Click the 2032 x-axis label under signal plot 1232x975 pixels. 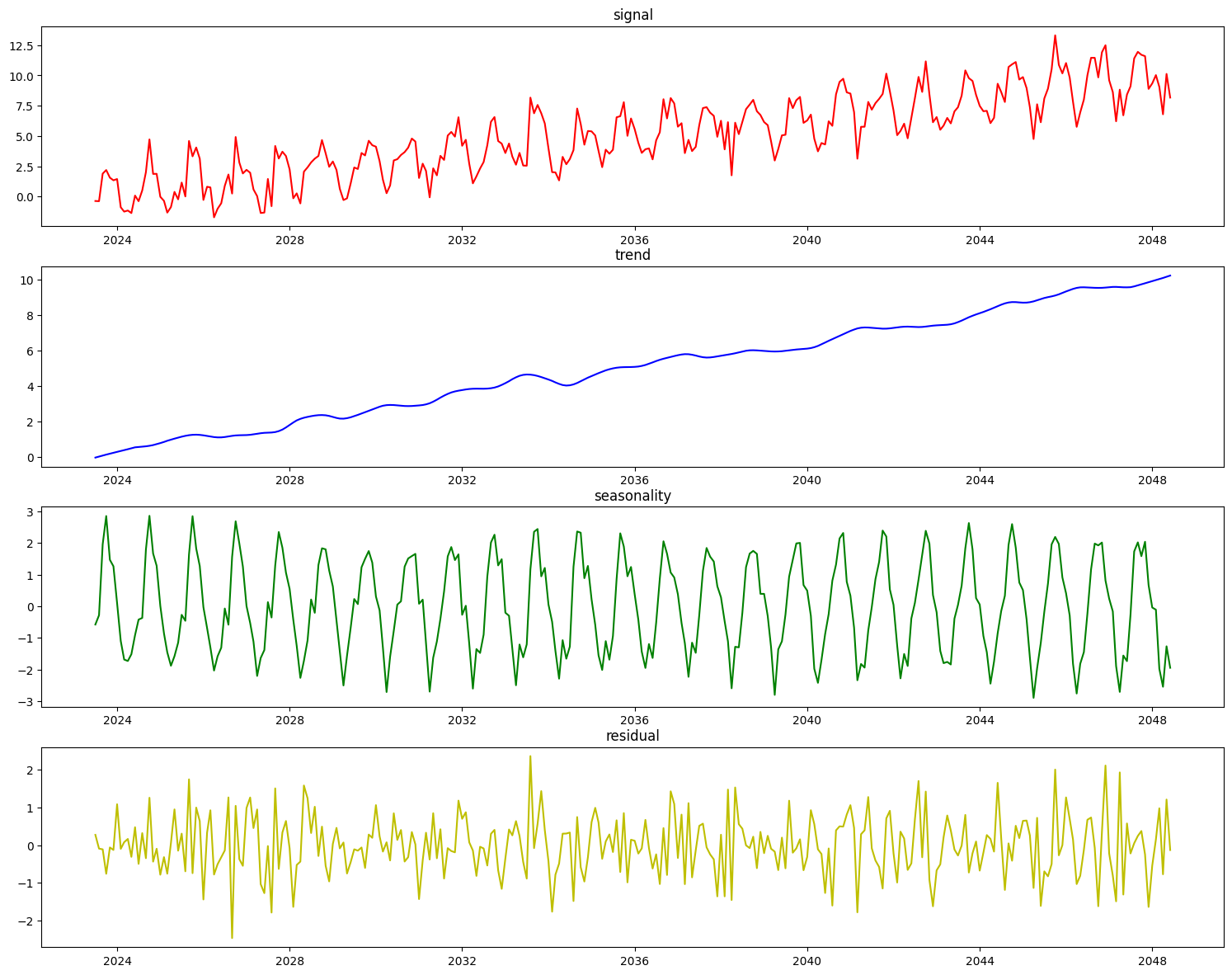coord(462,239)
